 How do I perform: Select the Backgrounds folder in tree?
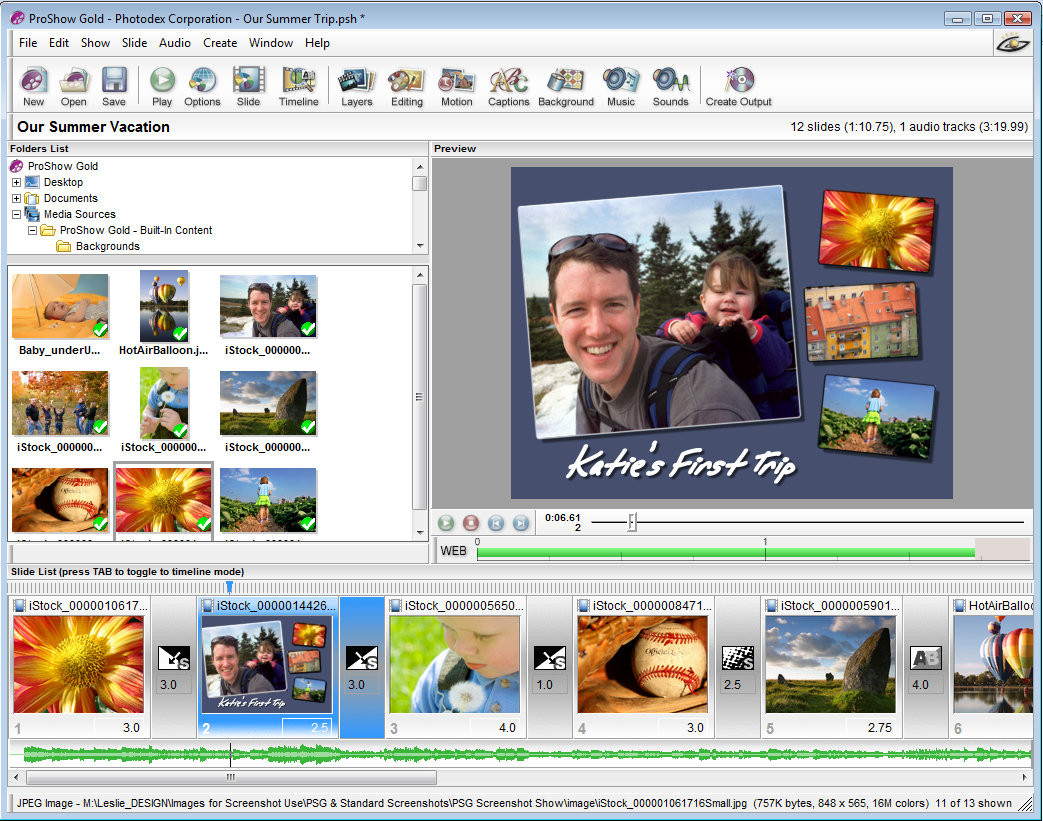tap(107, 247)
